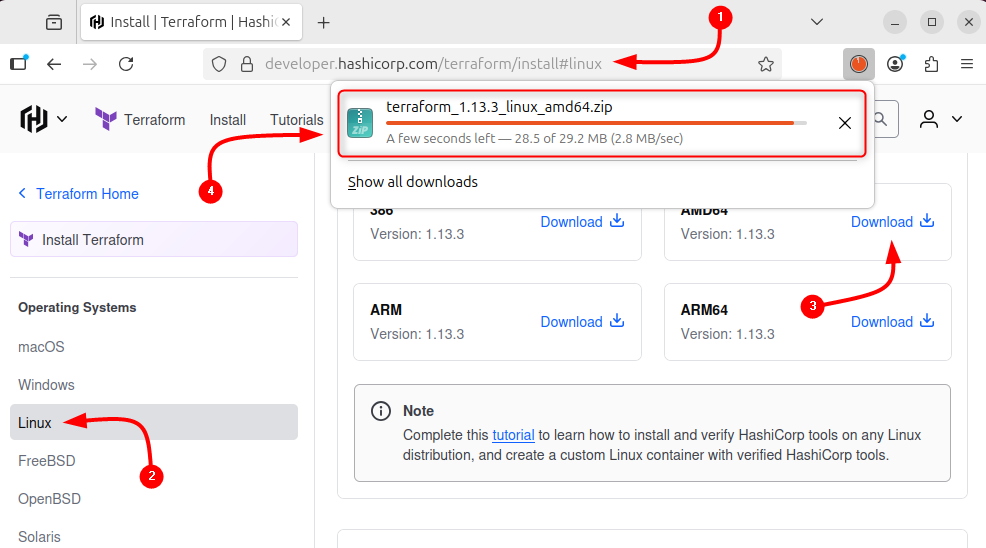The width and height of the screenshot is (986, 548).
Task: Open the tutorial link in the Note
Action: click(x=513, y=435)
